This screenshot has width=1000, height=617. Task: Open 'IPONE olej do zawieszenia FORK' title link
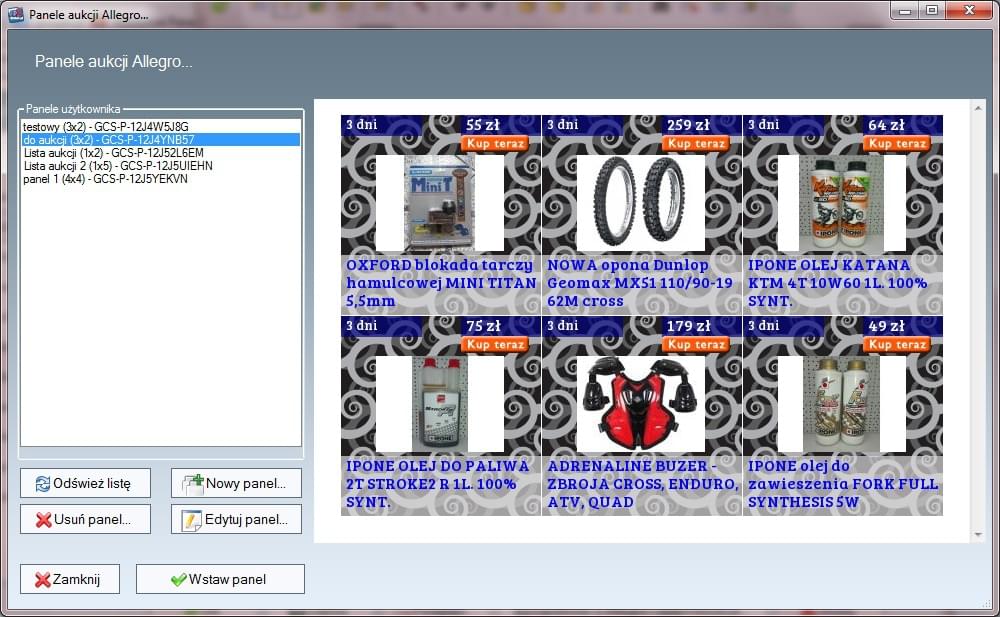coord(843,484)
